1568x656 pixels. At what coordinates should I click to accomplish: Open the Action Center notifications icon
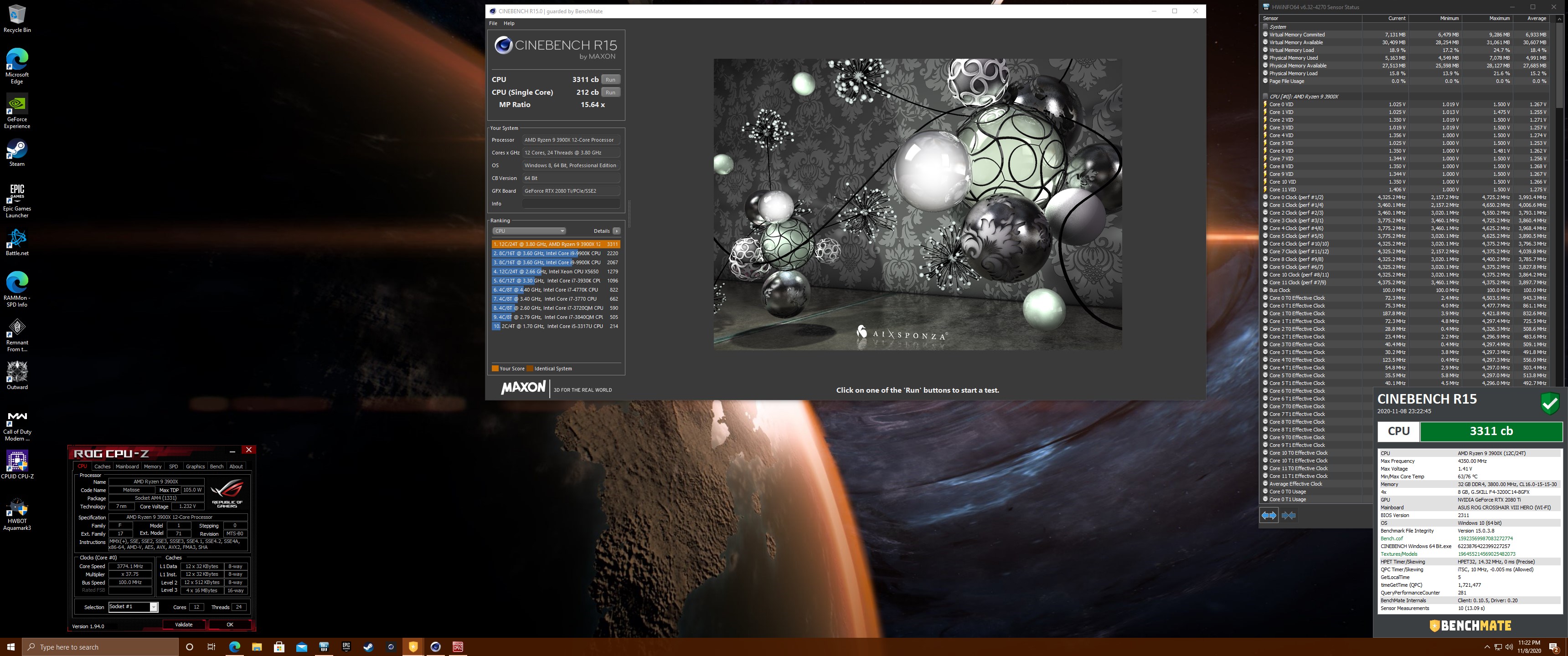tap(1553, 647)
